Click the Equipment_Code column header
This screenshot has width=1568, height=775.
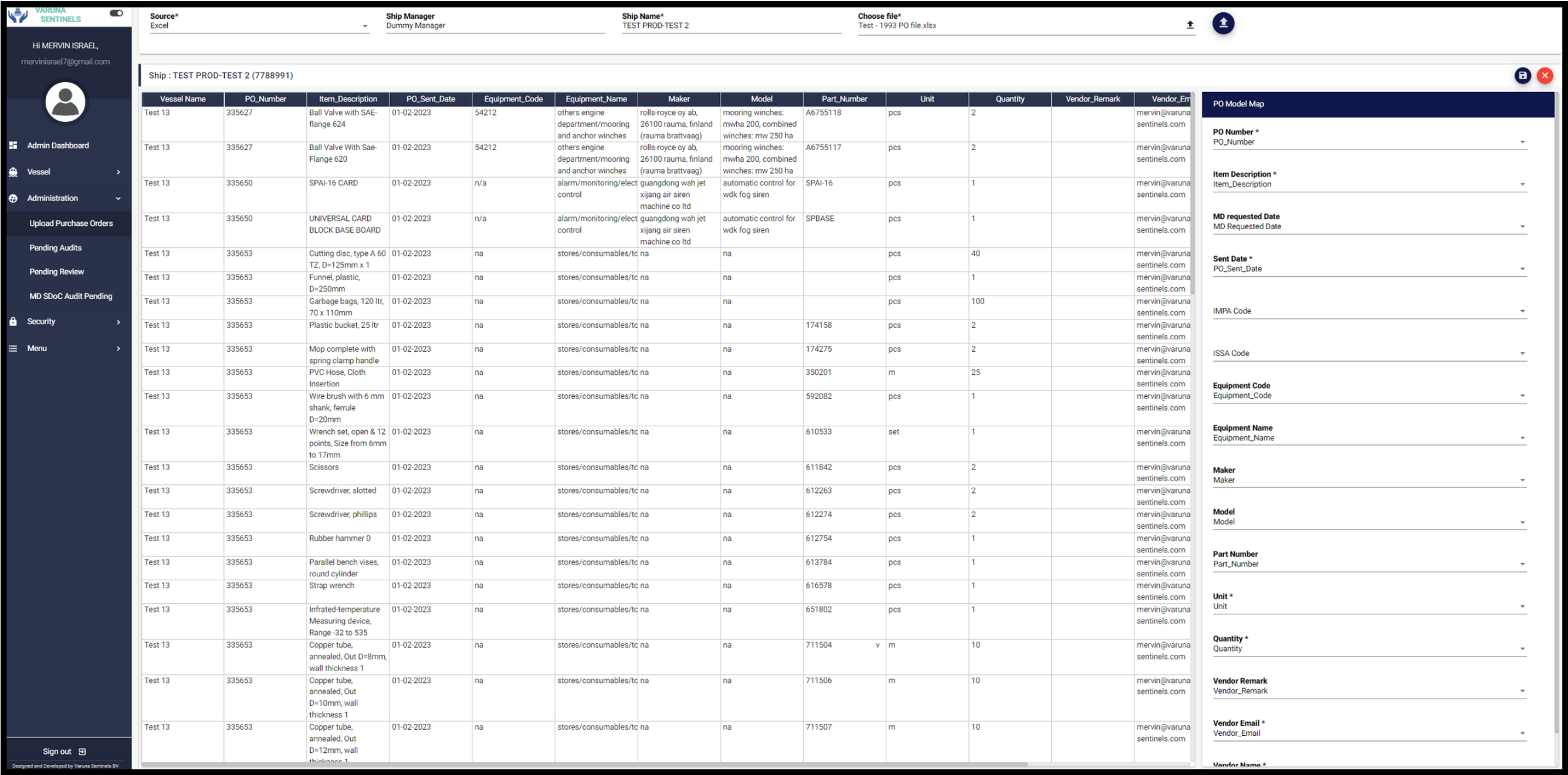point(513,99)
